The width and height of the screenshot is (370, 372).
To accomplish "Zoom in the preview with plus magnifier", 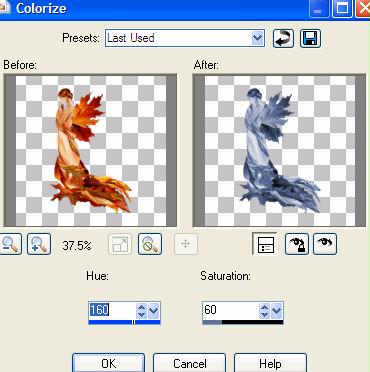I will pyautogui.click(x=39, y=244).
